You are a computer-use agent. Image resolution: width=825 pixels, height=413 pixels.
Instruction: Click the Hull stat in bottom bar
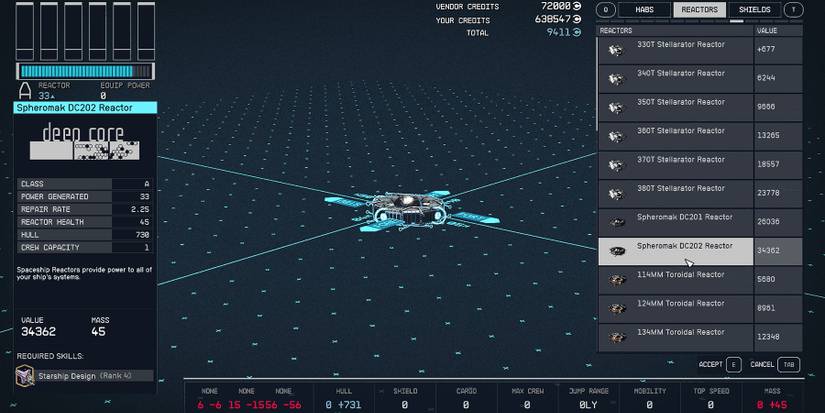tap(344, 398)
